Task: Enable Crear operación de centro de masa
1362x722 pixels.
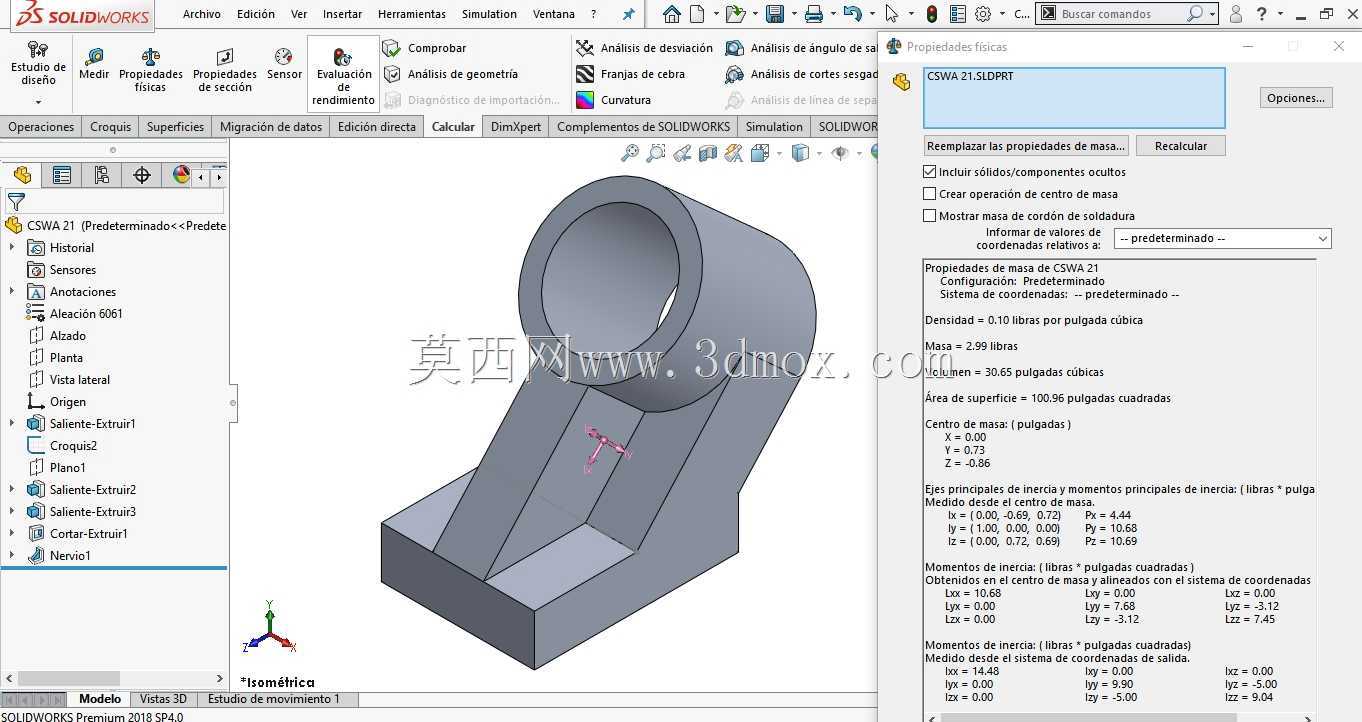Action: (x=930, y=194)
